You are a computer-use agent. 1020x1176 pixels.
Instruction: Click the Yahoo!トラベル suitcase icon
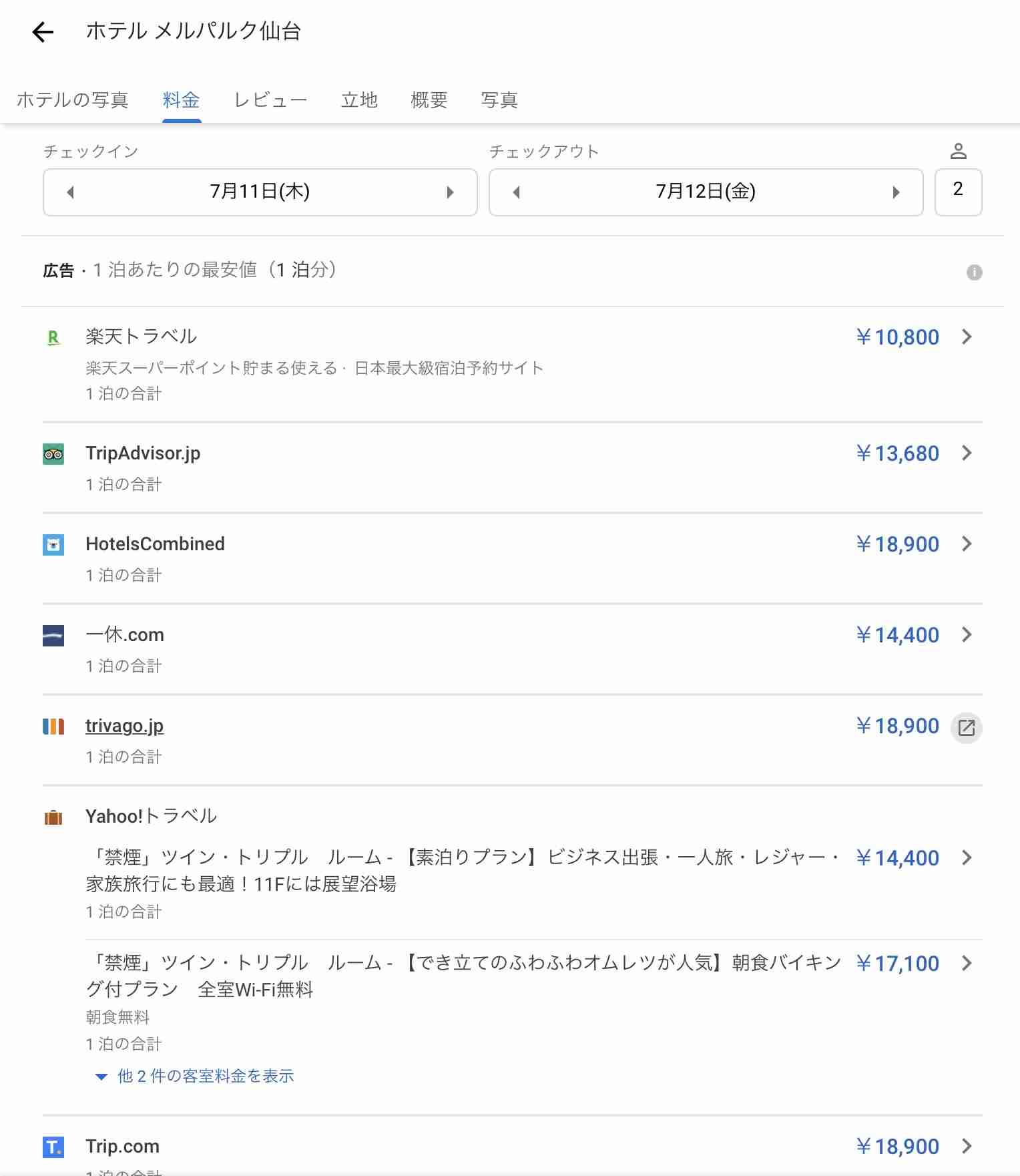(x=53, y=817)
